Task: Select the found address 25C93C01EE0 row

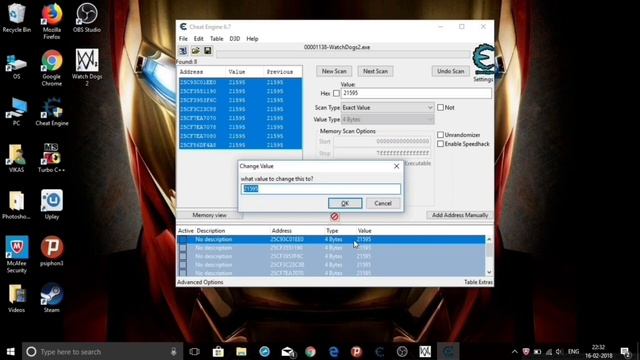Action: 240,82
